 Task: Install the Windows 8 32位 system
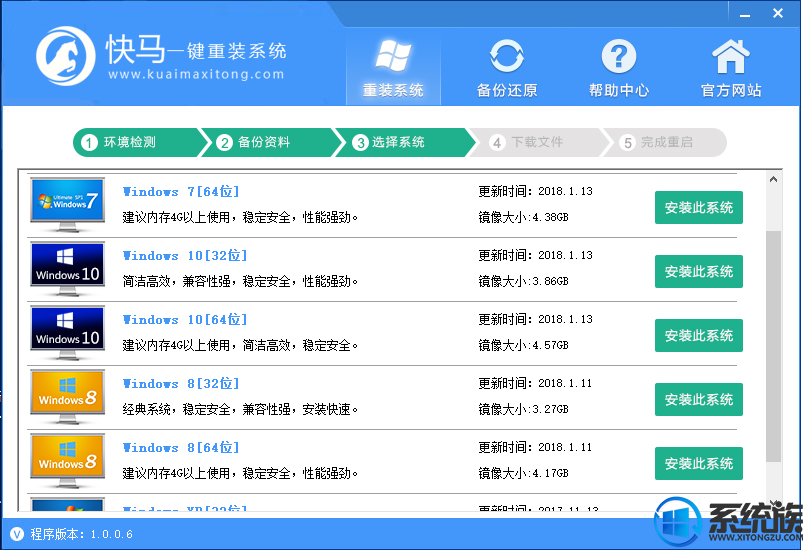pos(699,399)
